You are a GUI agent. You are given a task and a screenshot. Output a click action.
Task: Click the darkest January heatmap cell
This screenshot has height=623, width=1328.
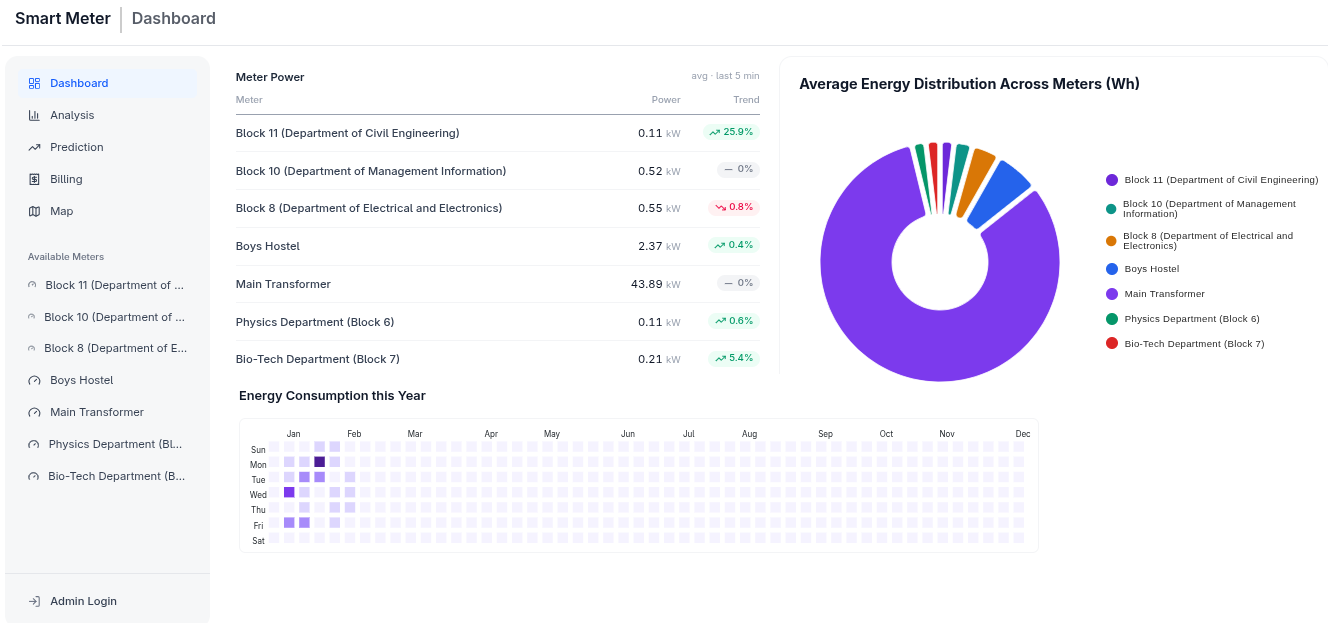320,462
